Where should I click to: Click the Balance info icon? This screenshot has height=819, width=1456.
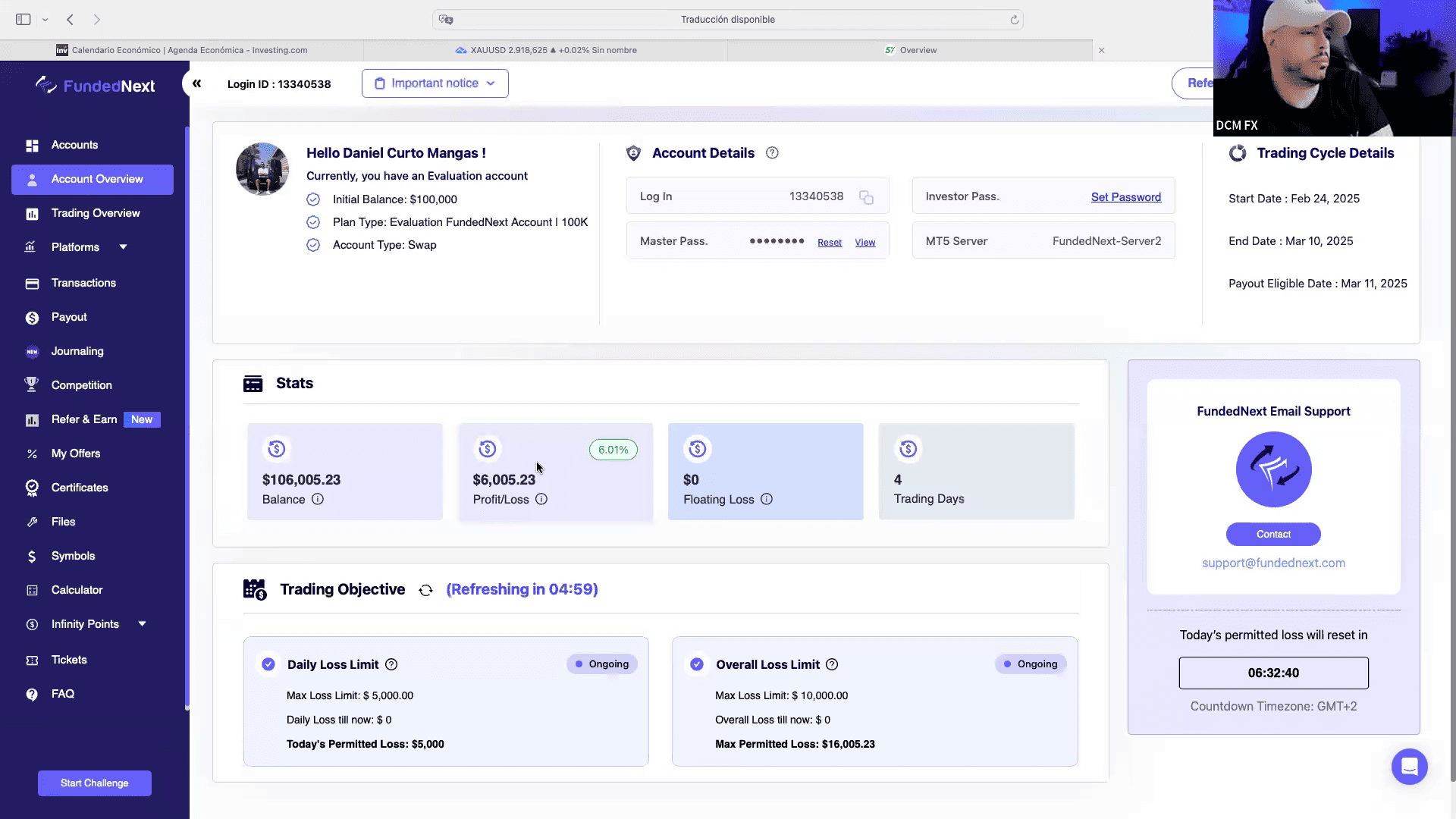[x=318, y=499]
